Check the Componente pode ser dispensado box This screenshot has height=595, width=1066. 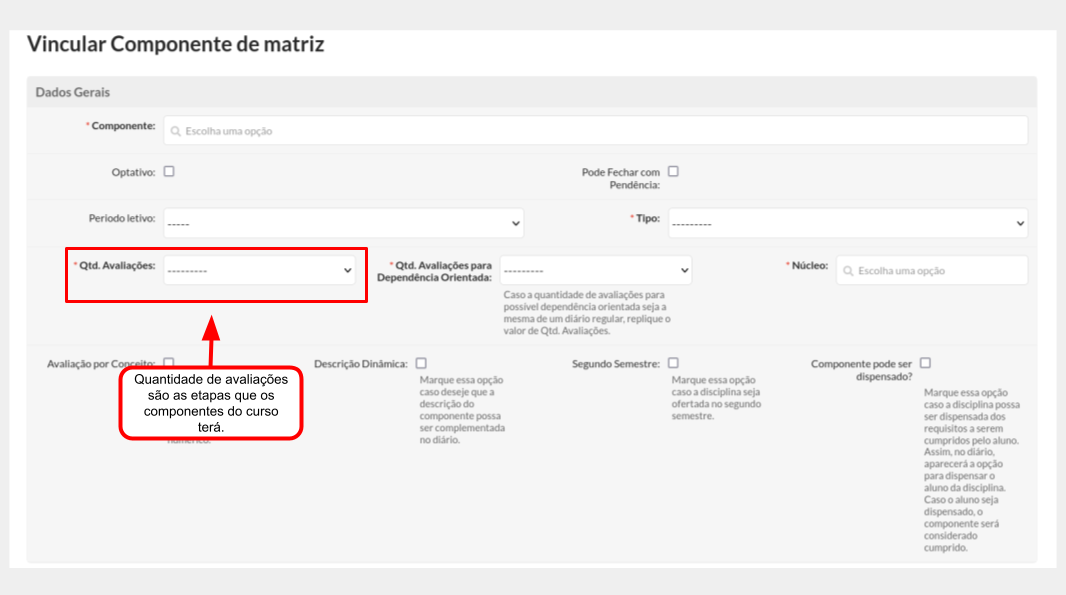pyautogui.click(x=925, y=363)
